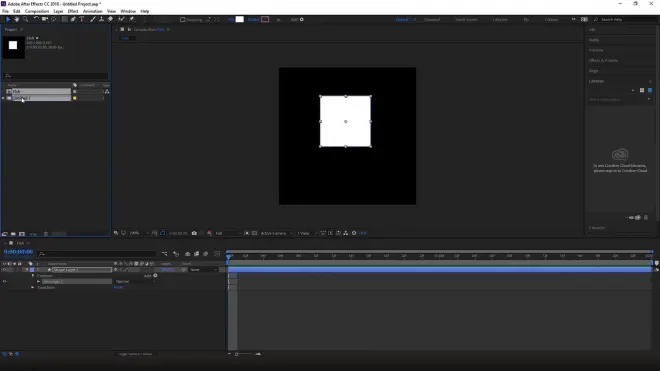The image size is (660, 371).
Task: Click Reset link next to Transform
Action: pos(118,287)
